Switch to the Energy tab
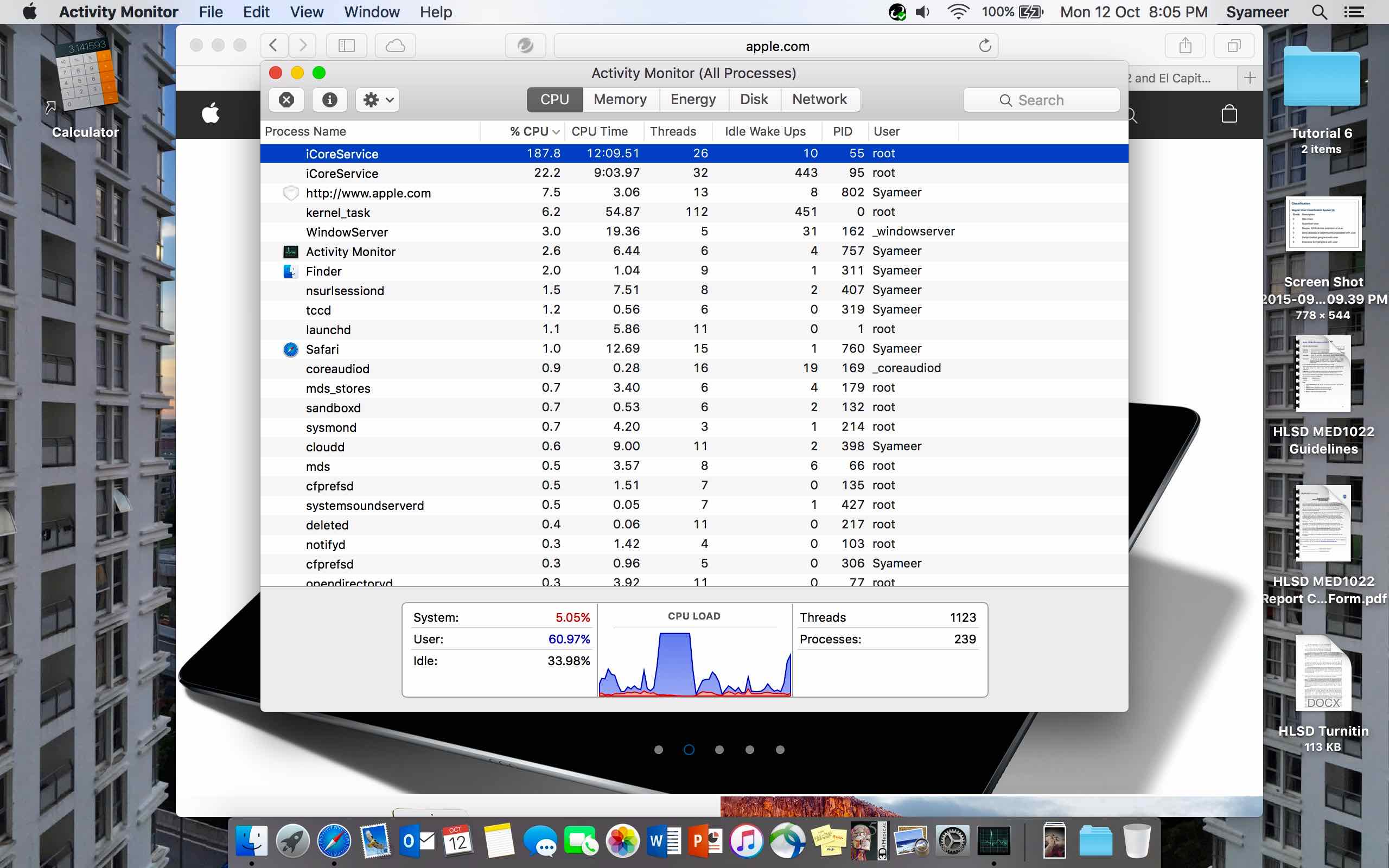 pos(693,100)
